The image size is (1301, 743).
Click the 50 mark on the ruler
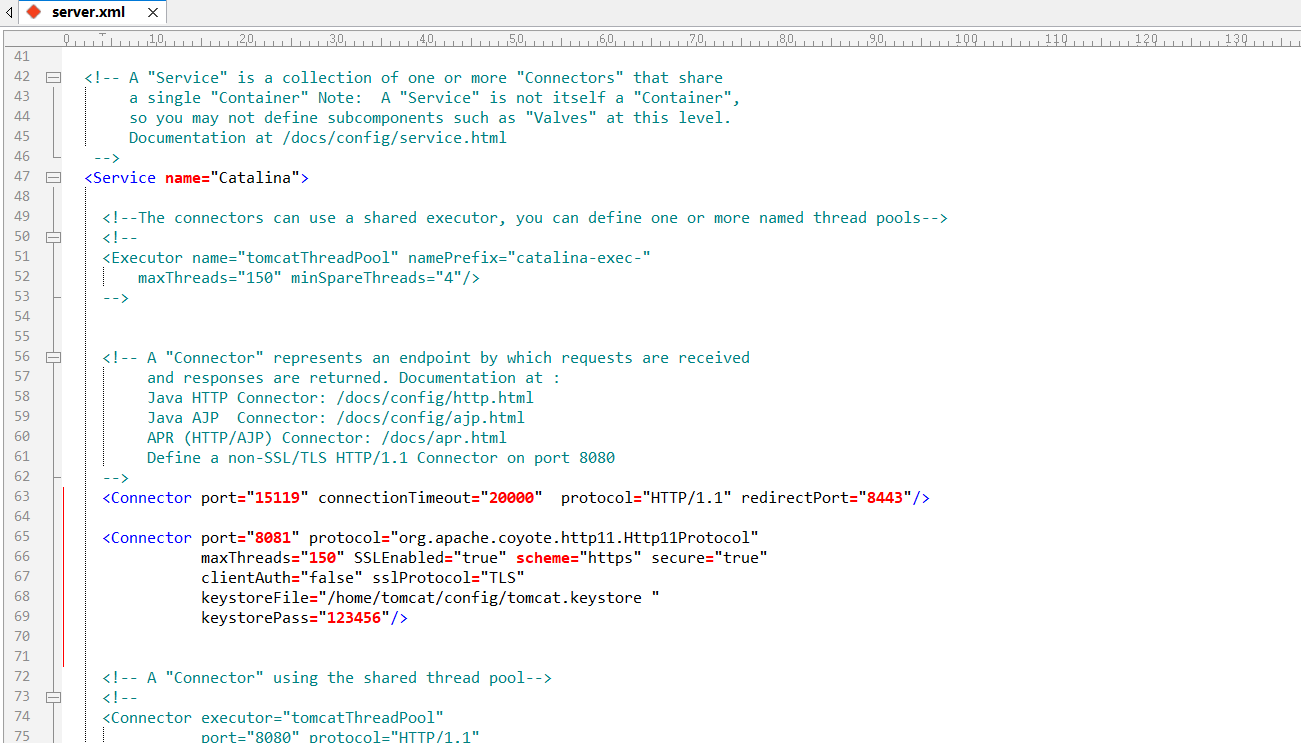[516, 39]
